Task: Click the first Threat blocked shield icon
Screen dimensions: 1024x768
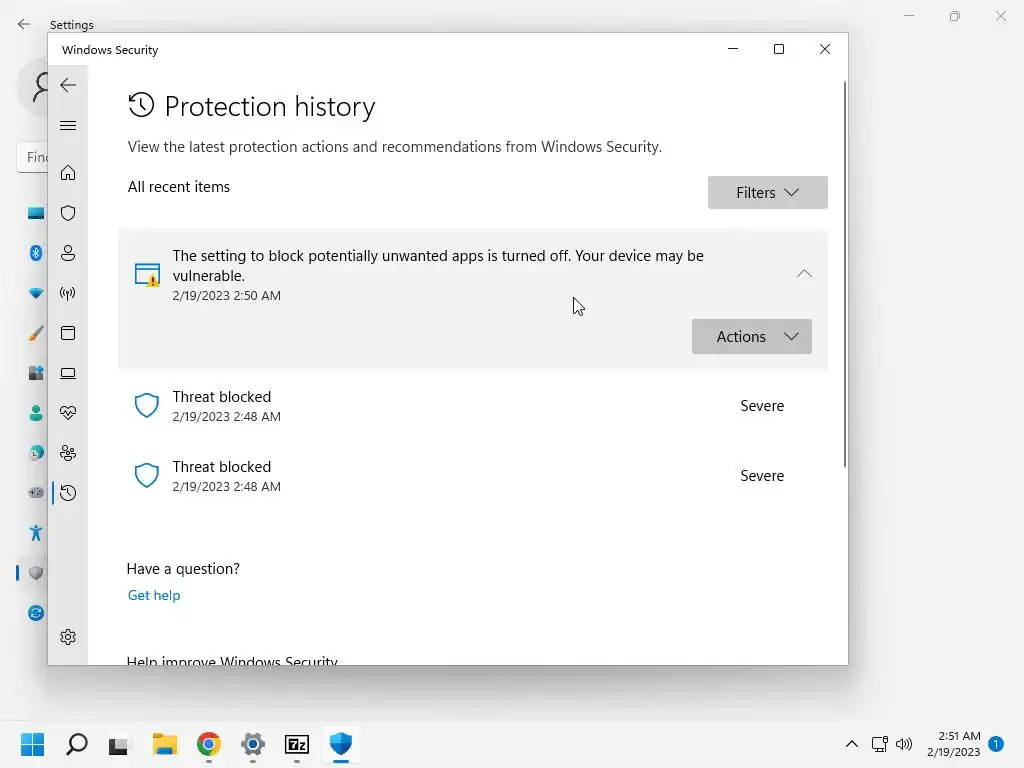Action: (x=146, y=406)
